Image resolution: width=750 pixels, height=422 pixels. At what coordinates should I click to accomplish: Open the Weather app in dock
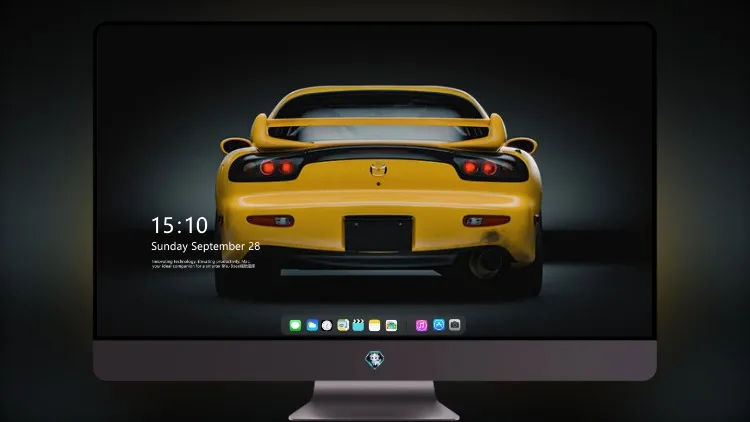(x=312, y=325)
